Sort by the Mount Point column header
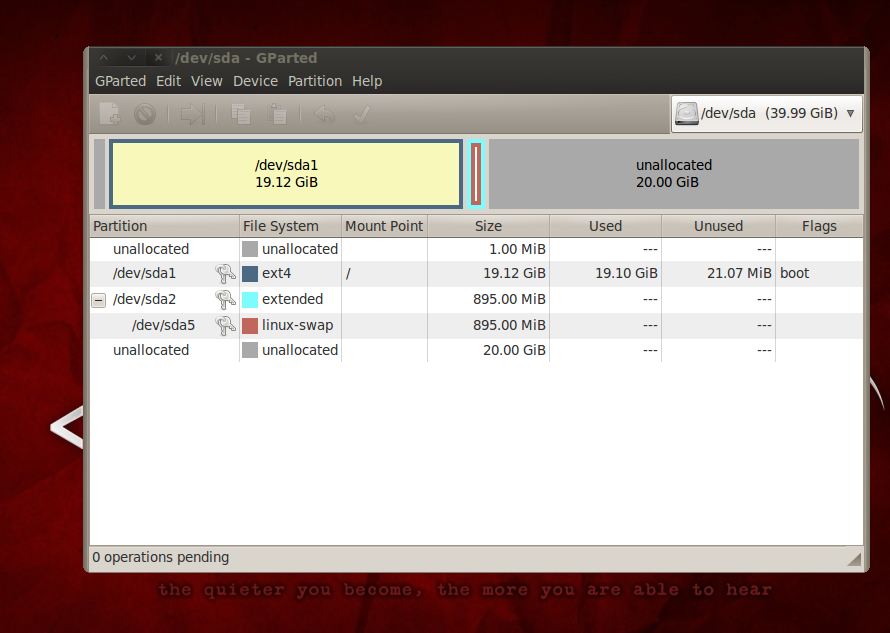Screen dimensions: 890x633 coord(384,226)
